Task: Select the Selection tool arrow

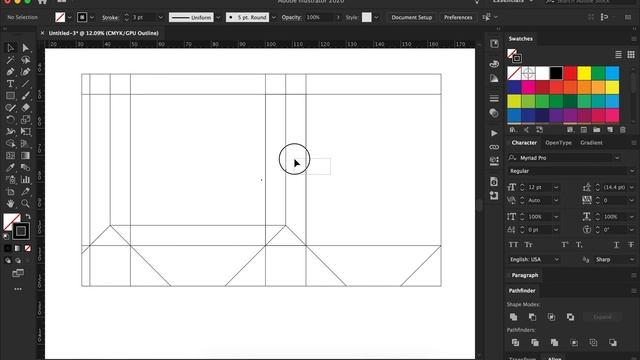Action: pyautogui.click(x=11, y=48)
